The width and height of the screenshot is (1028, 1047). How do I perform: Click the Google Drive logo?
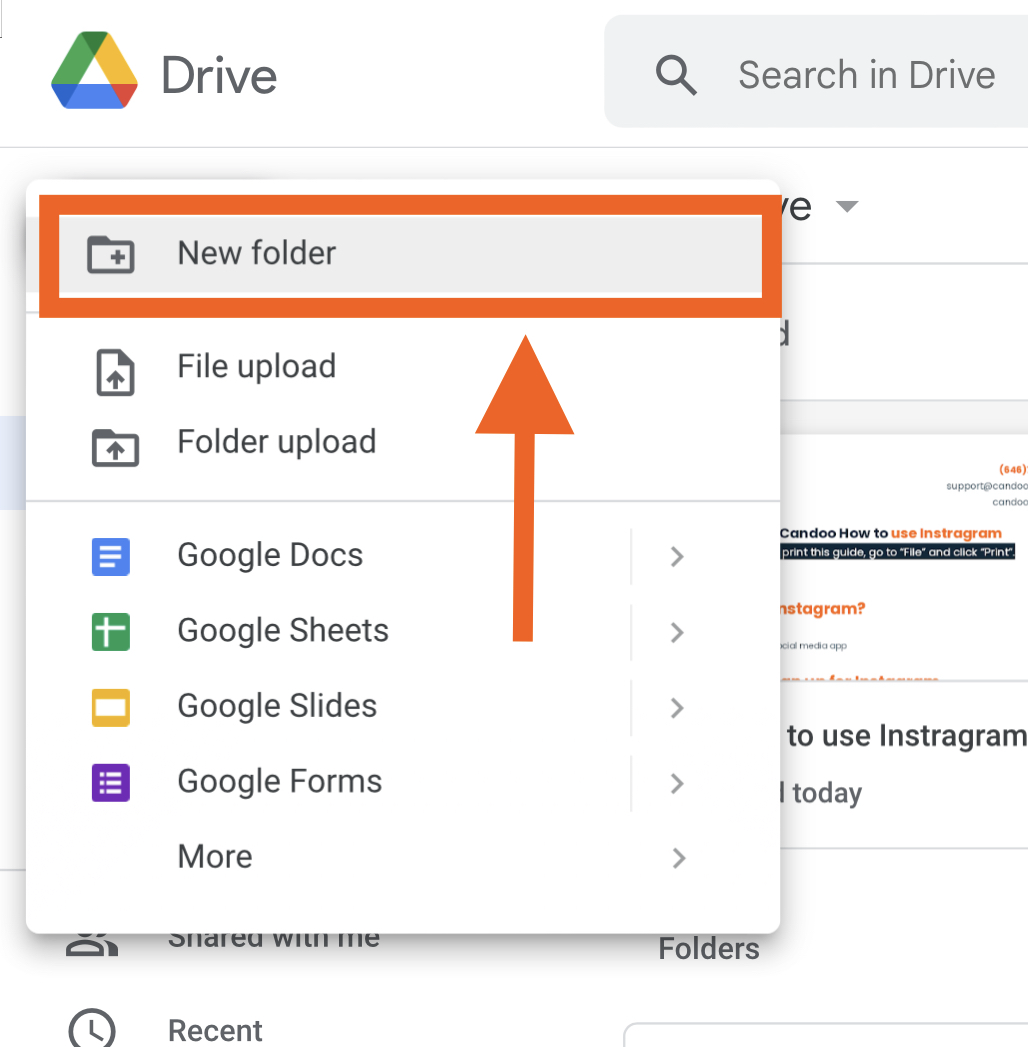[95, 71]
